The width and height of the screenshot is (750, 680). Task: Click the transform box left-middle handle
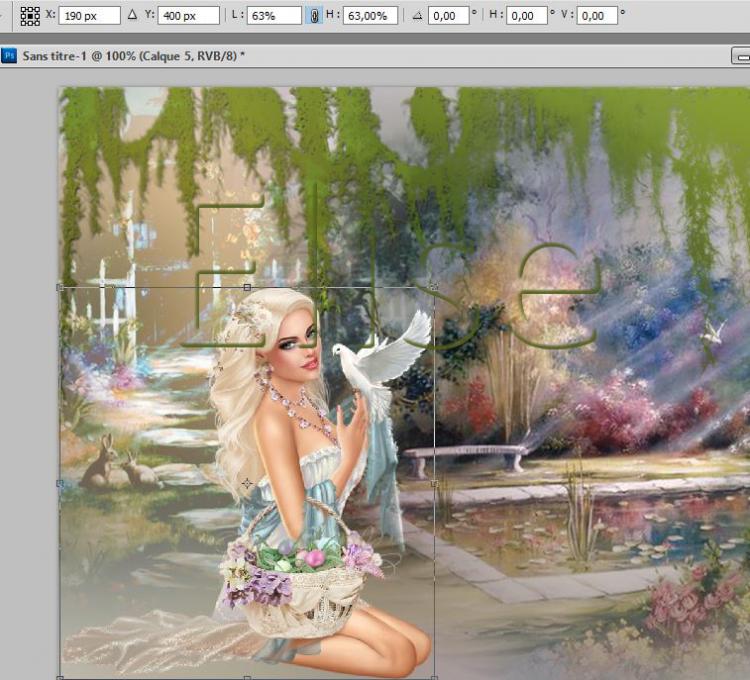pyautogui.click(x=60, y=483)
